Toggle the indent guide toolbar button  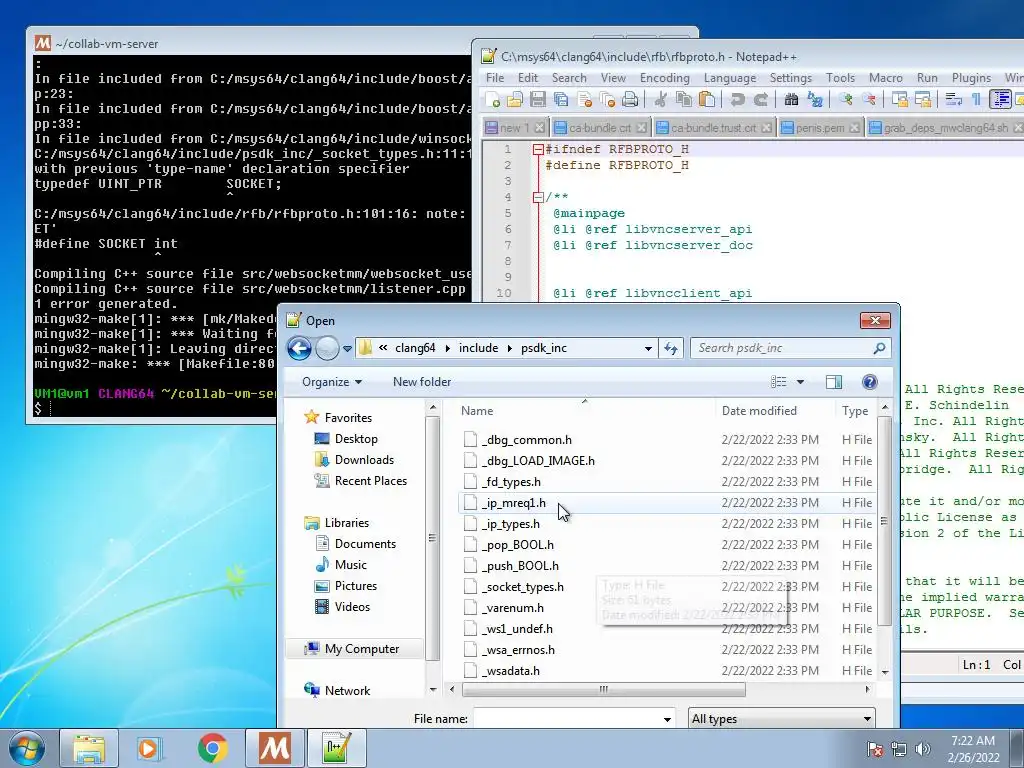click(1000, 99)
